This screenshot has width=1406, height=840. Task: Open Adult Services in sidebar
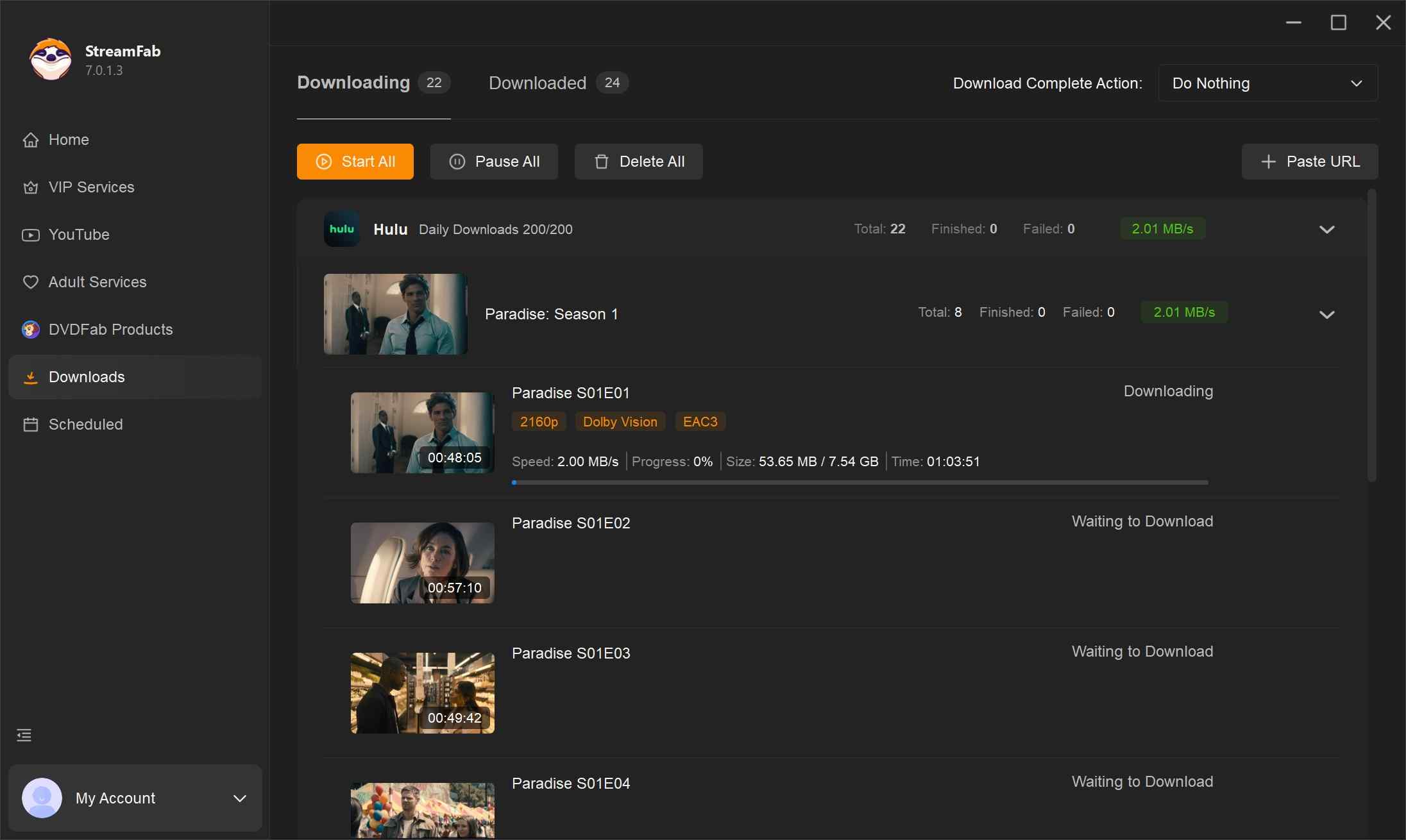point(97,281)
